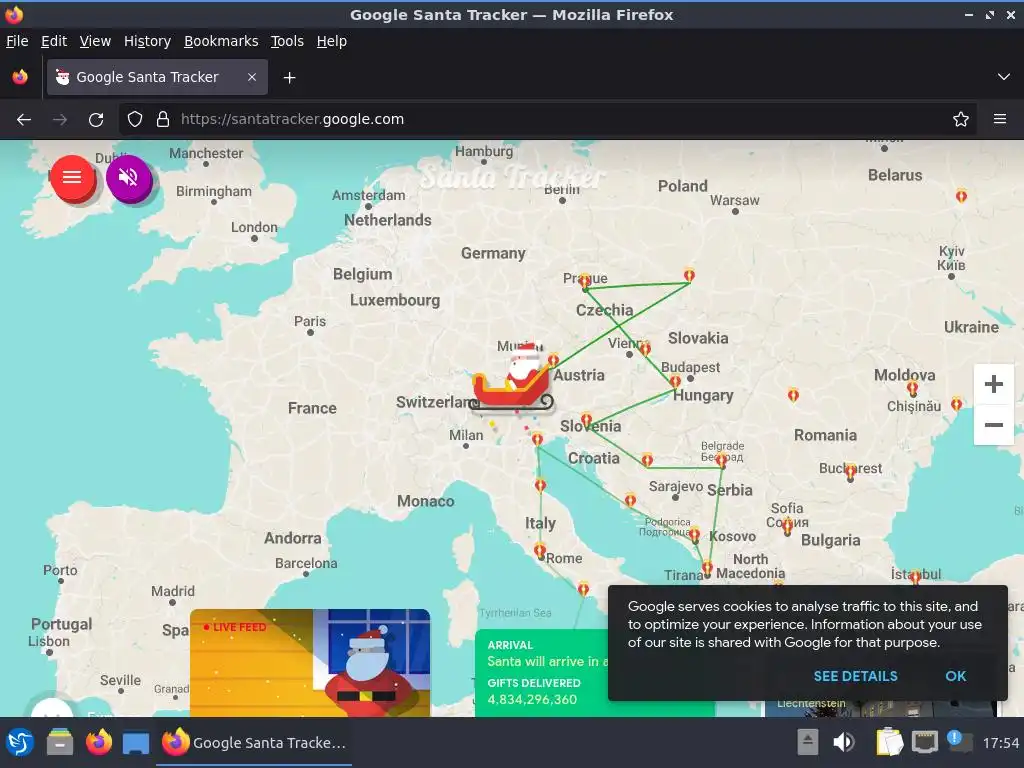1024x768 pixels.
Task: Open the notifications tray icon
Action: coord(959,741)
